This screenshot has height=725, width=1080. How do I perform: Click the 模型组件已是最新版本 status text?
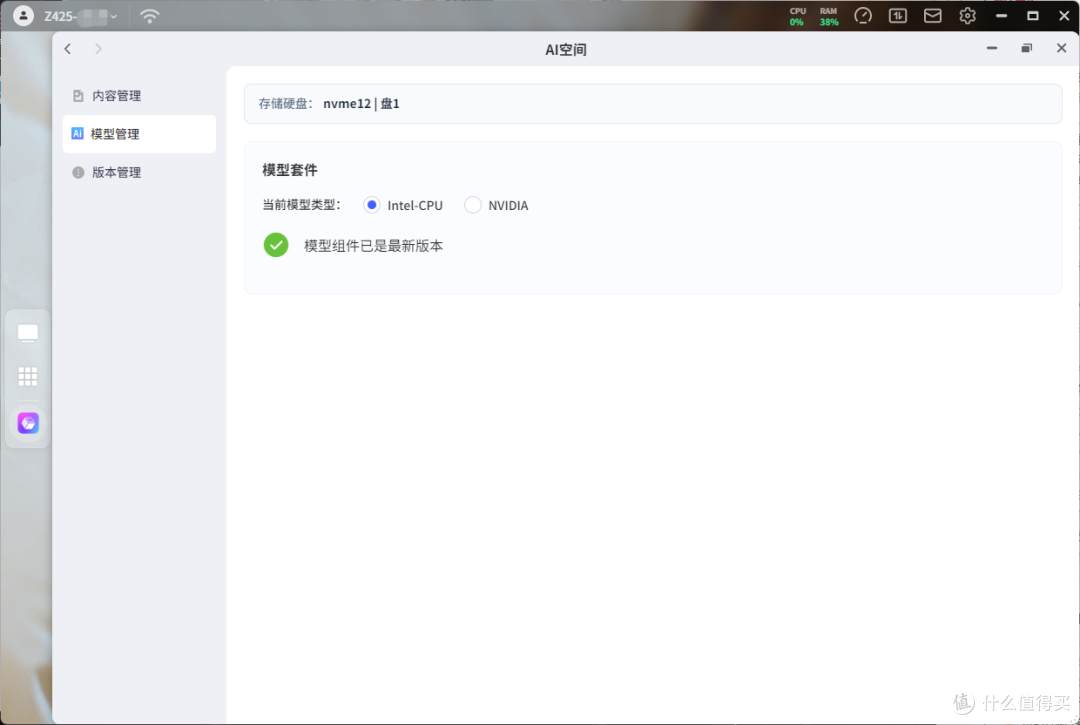pos(373,246)
